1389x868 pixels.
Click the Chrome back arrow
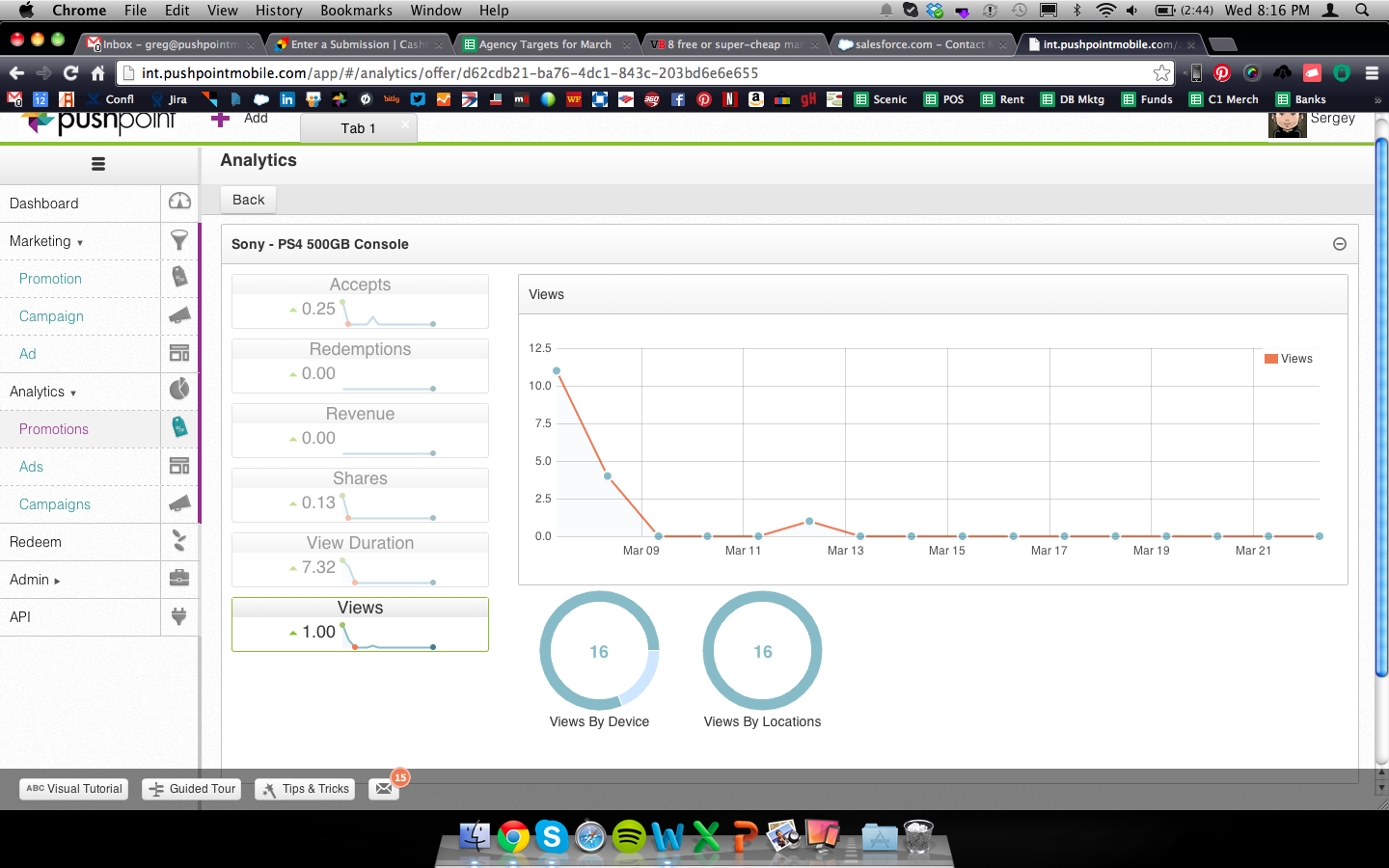tap(16, 73)
